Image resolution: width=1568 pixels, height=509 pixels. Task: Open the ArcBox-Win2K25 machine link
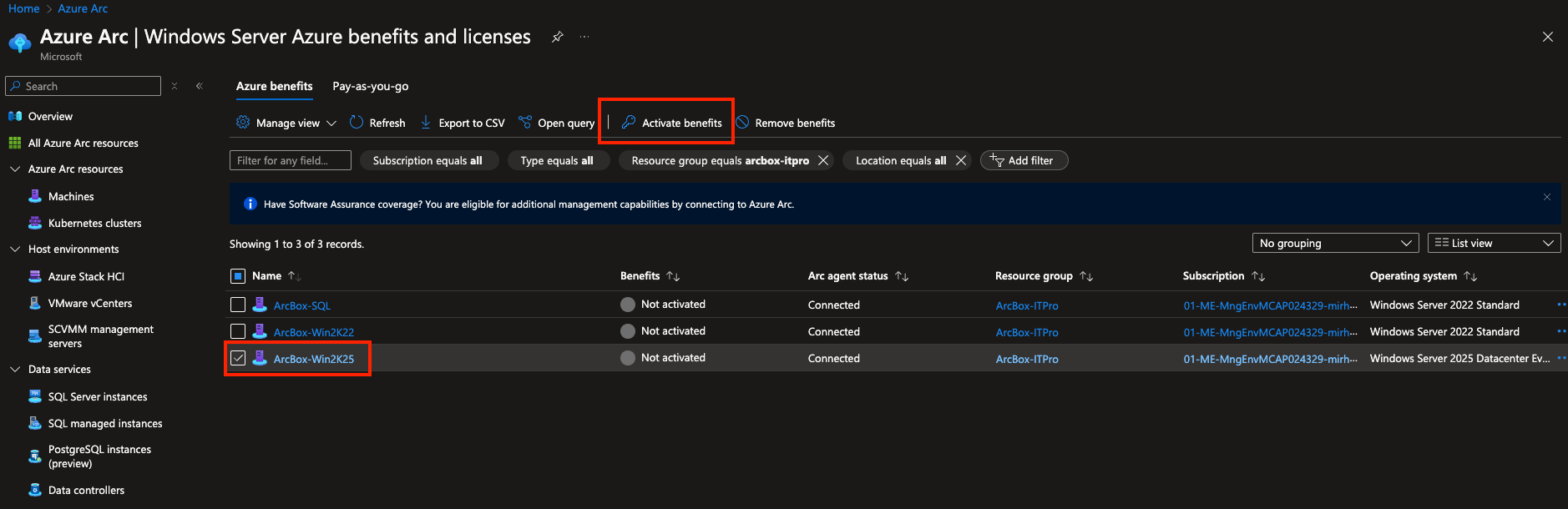[x=314, y=359]
